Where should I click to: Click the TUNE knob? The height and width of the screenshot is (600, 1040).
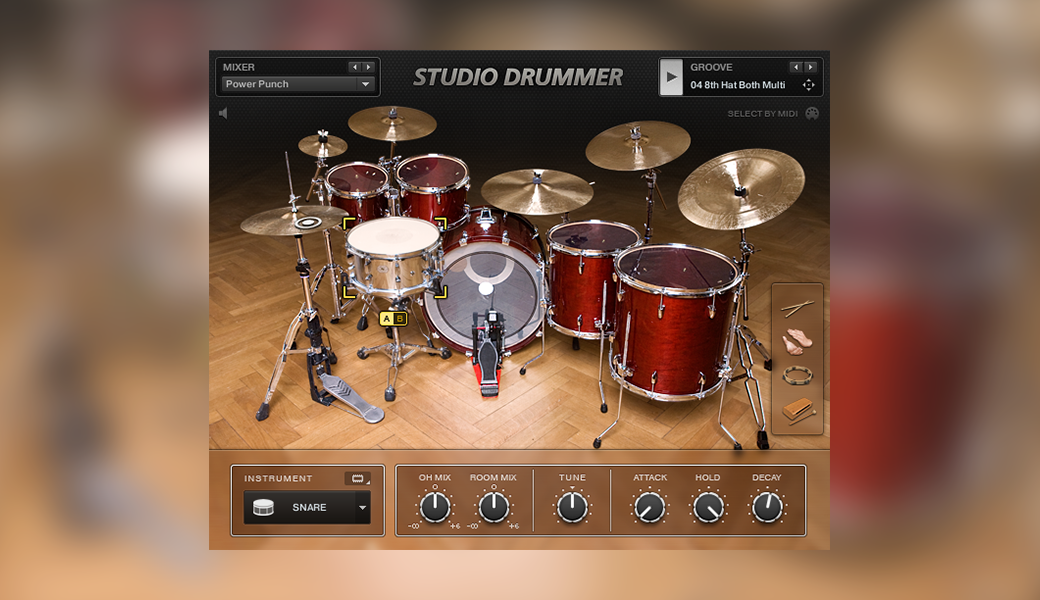572,507
